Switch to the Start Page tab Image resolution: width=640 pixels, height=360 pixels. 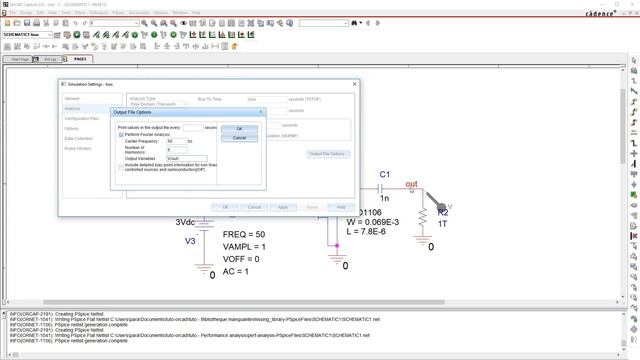pyautogui.click(x=18, y=59)
